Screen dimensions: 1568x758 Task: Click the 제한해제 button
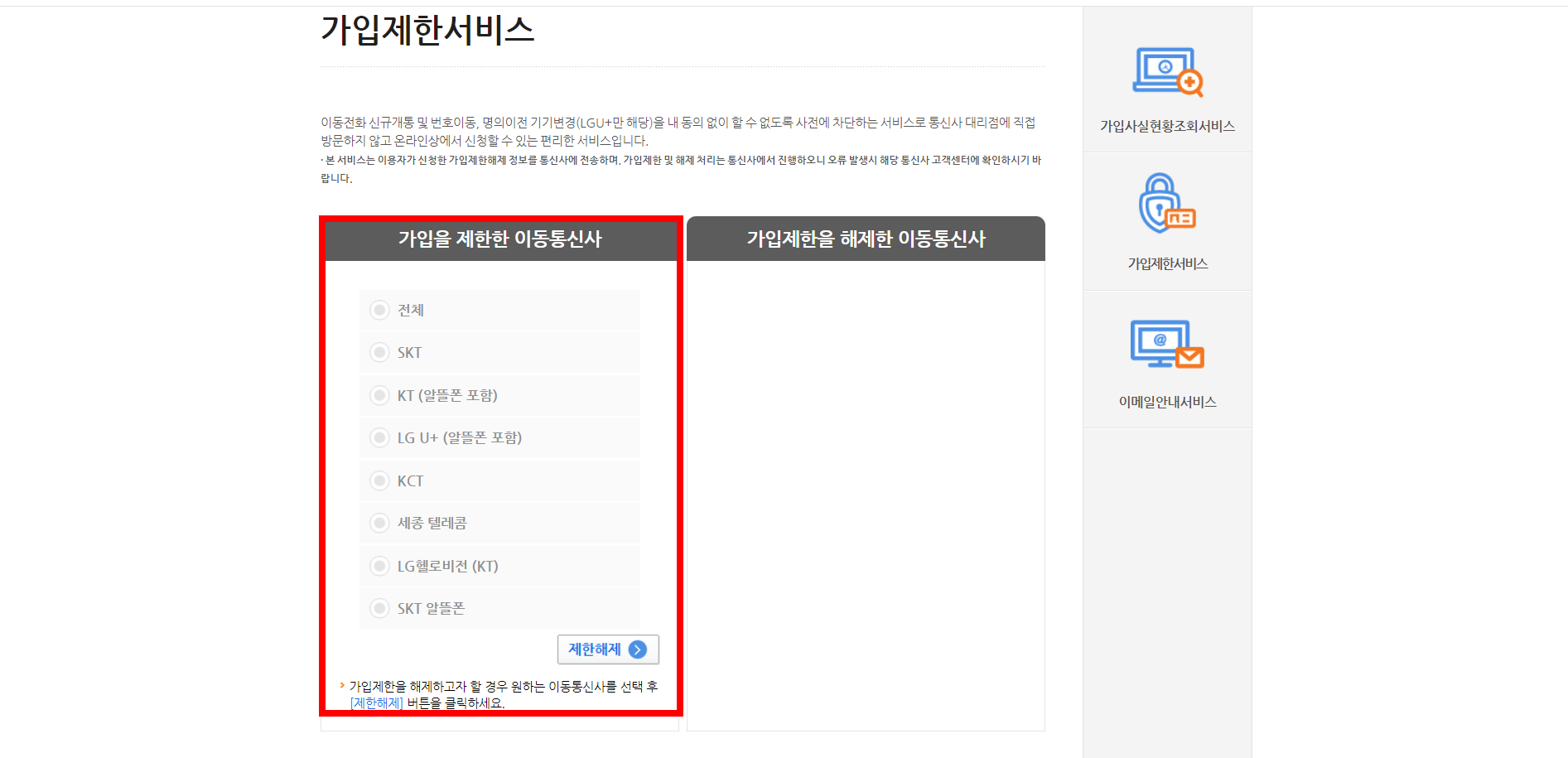[x=607, y=649]
